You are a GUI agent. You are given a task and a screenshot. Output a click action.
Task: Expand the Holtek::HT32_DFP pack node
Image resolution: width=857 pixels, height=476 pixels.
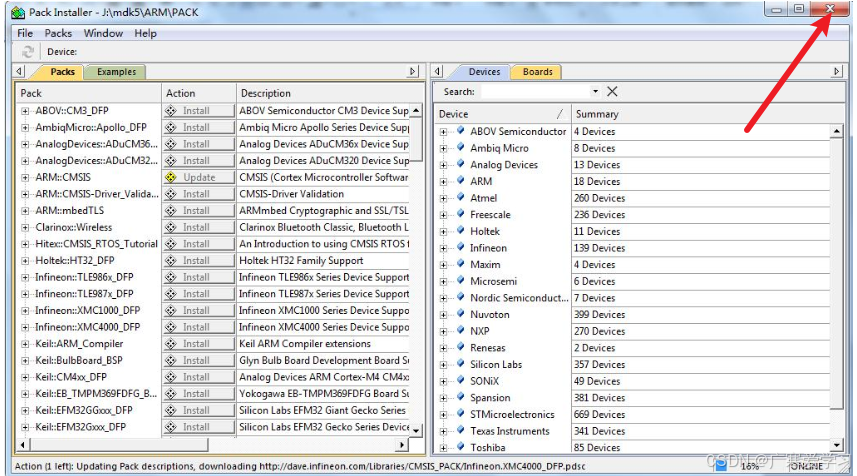[25, 261]
